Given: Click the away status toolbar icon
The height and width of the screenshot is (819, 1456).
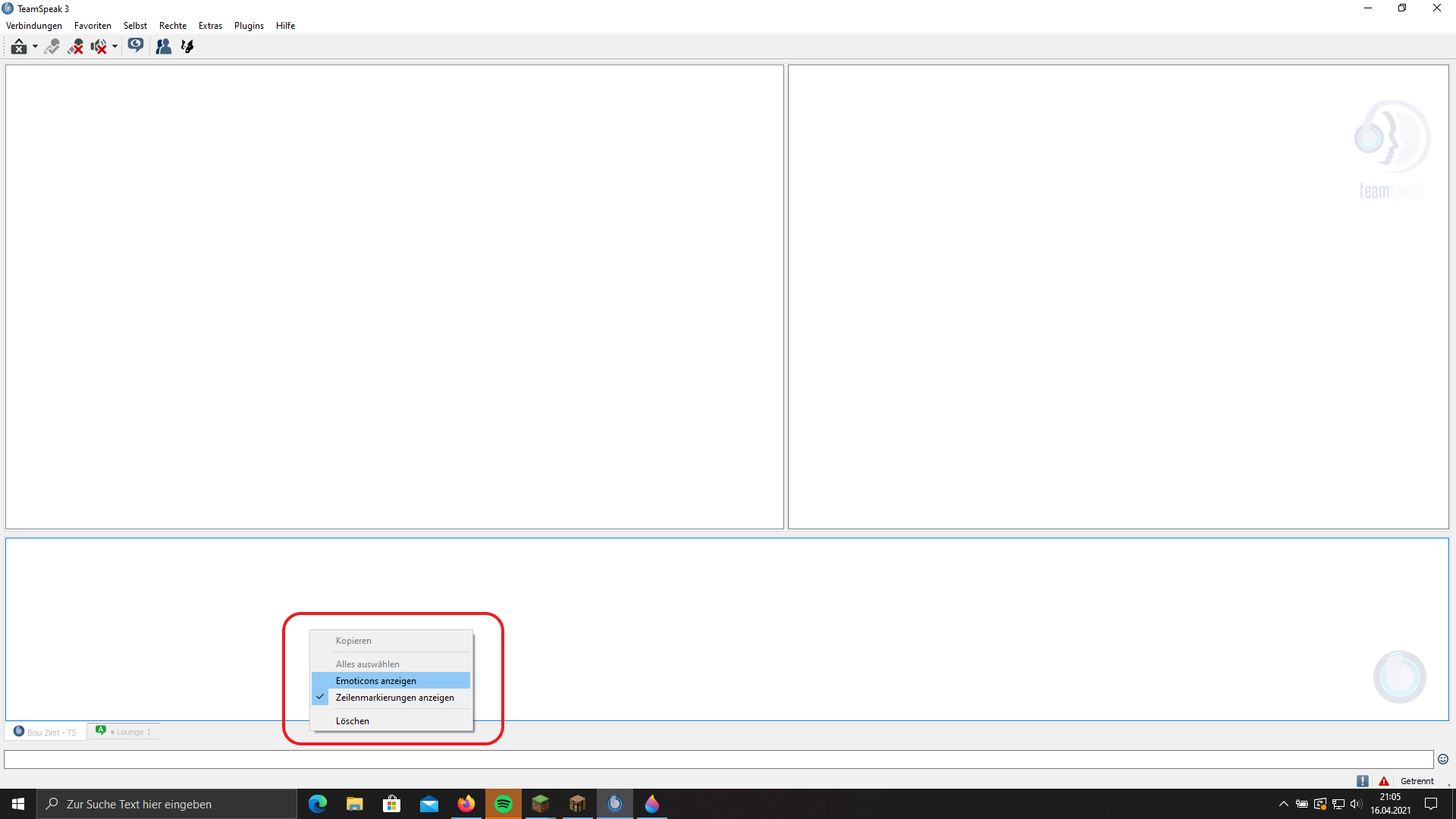Looking at the screenshot, I should (x=19, y=47).
